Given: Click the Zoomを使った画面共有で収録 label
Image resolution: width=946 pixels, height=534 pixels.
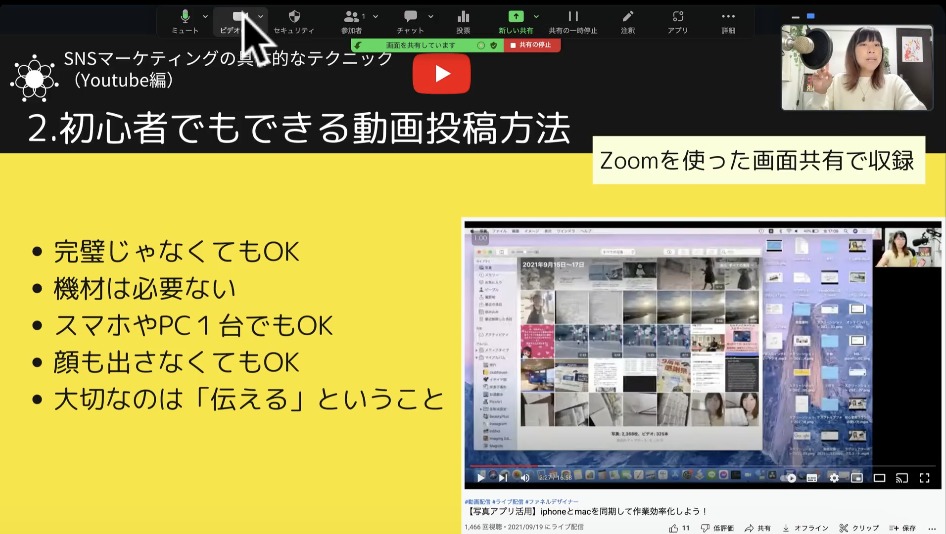Looking at the screenshot, I should [x=758, y=161].
